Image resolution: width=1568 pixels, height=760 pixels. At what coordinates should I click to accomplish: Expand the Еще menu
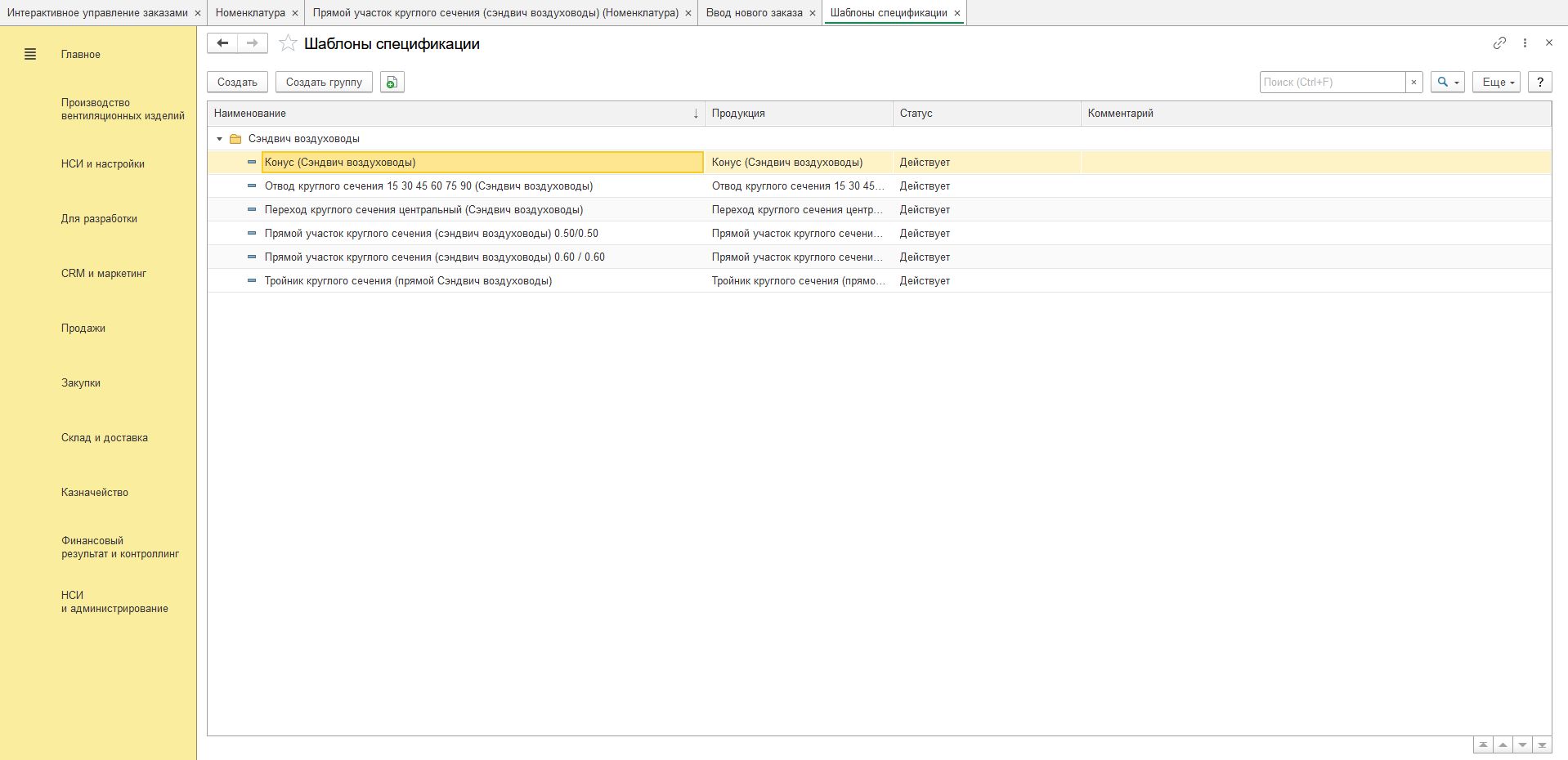pos(1496,83)
